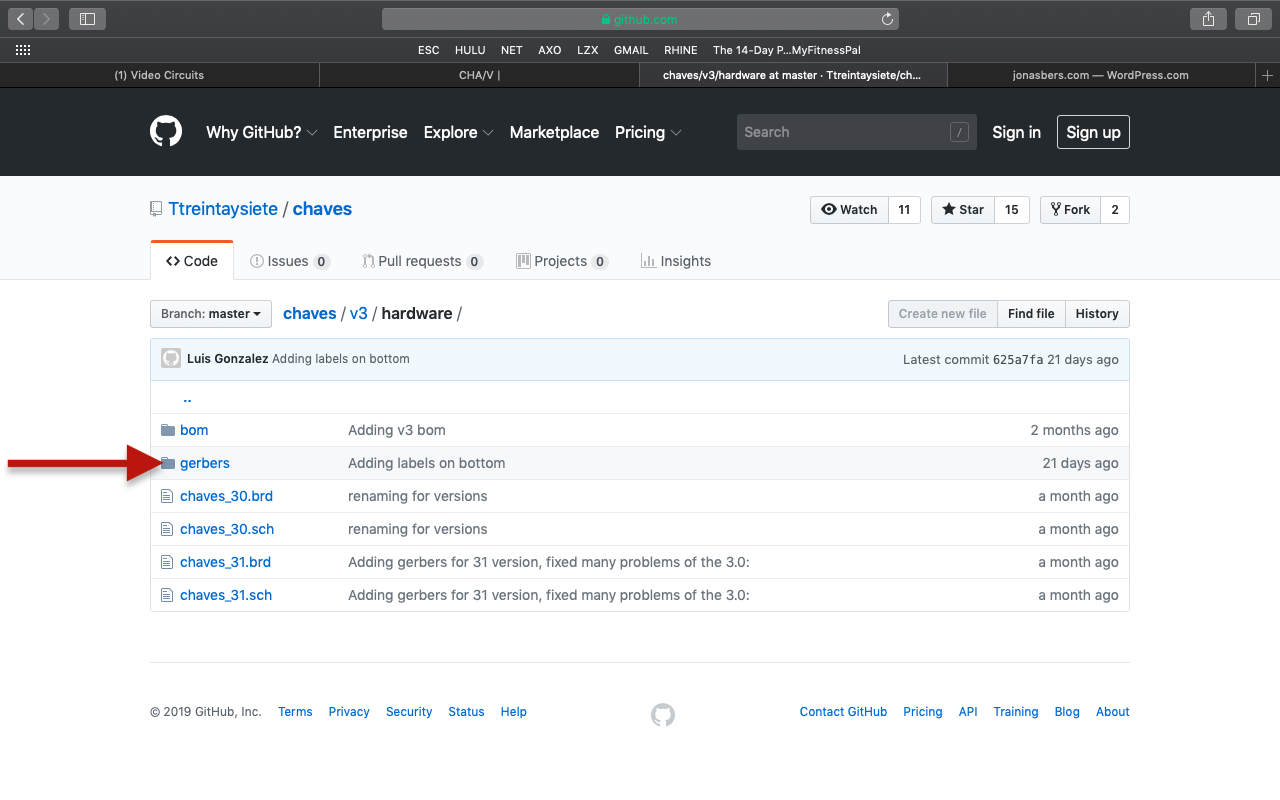The width and height of the screenshot is (1280, 800).
Task: Click the History button
Action: 1097,314
